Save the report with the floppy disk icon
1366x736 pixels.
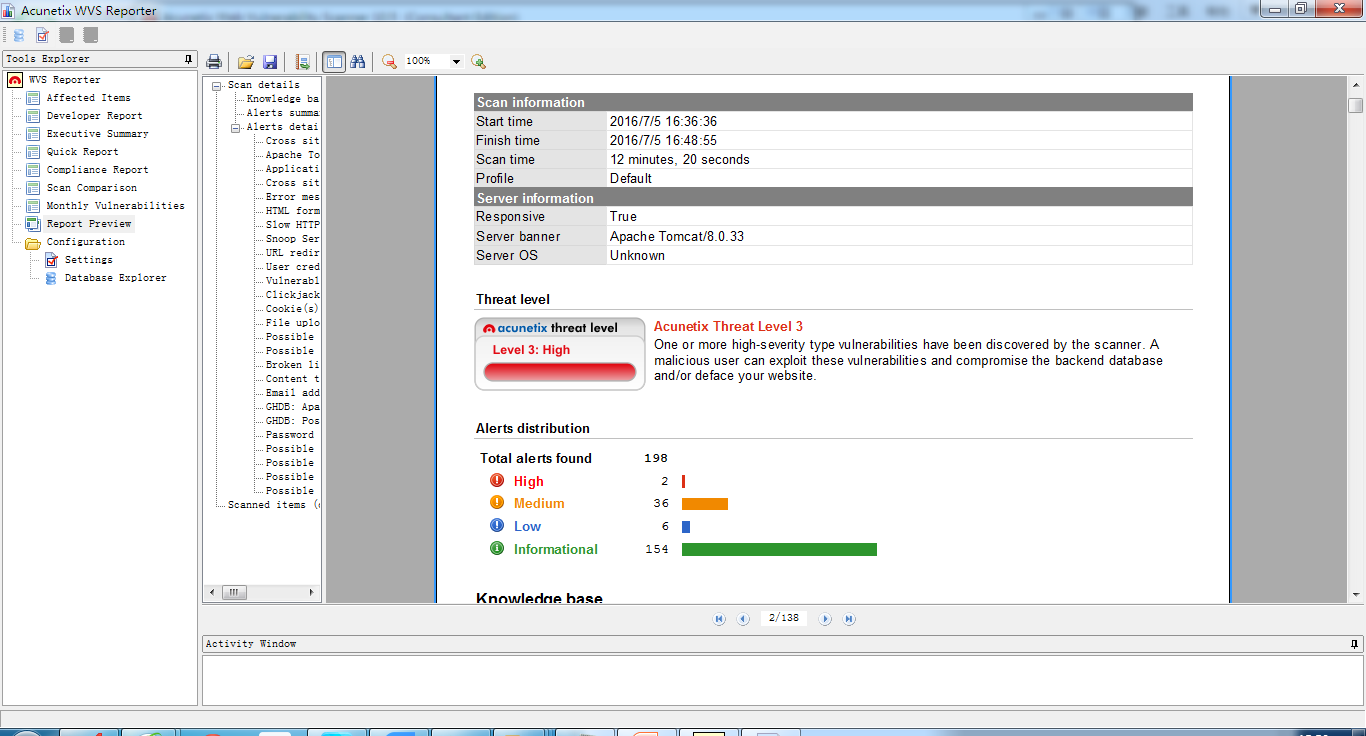(270, 61)
